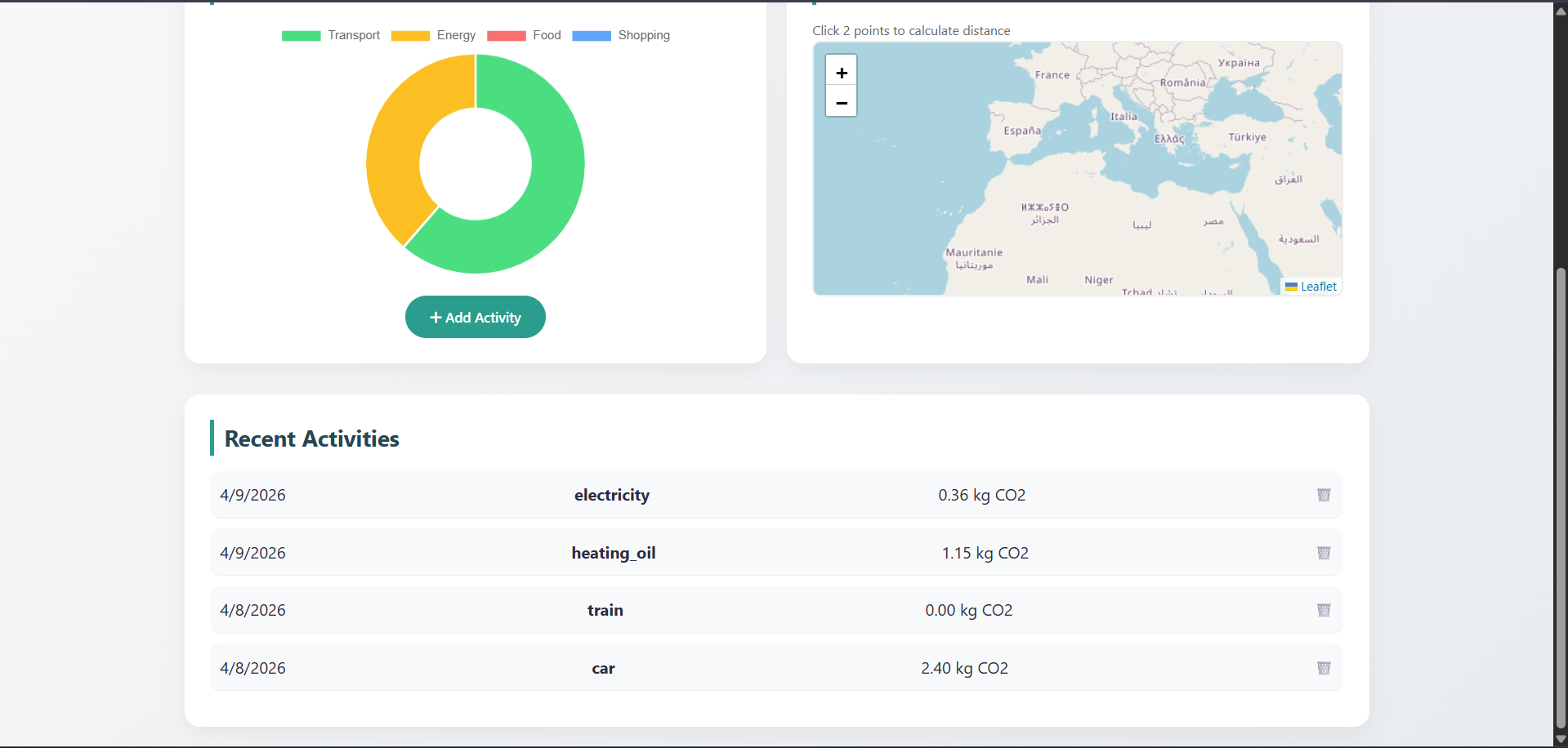Zoom out on the map
Image resolution: width=1568 pixels, height=748 pixels.
click(841, 102)
